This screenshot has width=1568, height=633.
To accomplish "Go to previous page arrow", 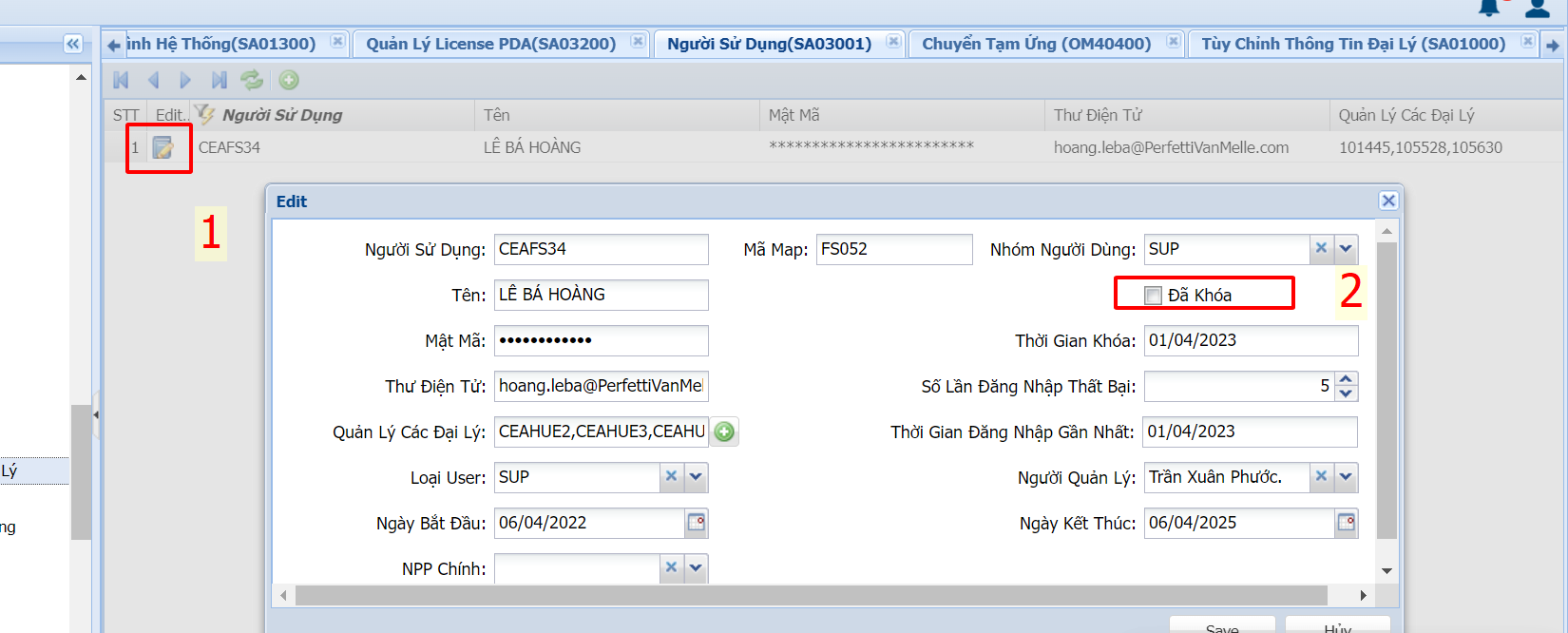I will pyautogui.click(x=153, y=81).
